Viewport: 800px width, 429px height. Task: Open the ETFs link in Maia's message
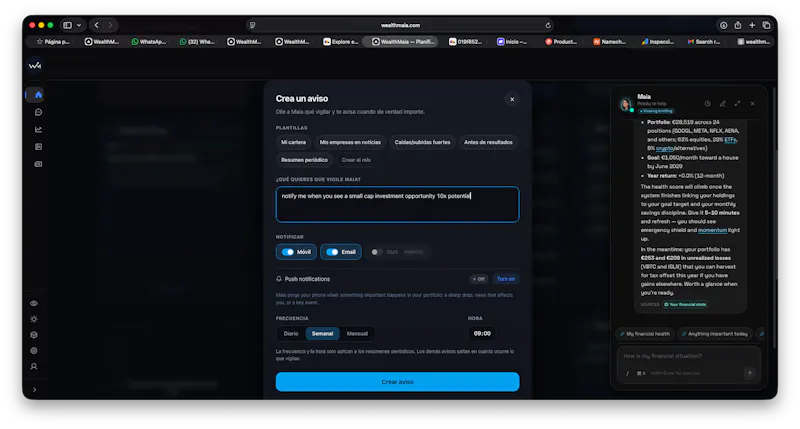[731, 140]
